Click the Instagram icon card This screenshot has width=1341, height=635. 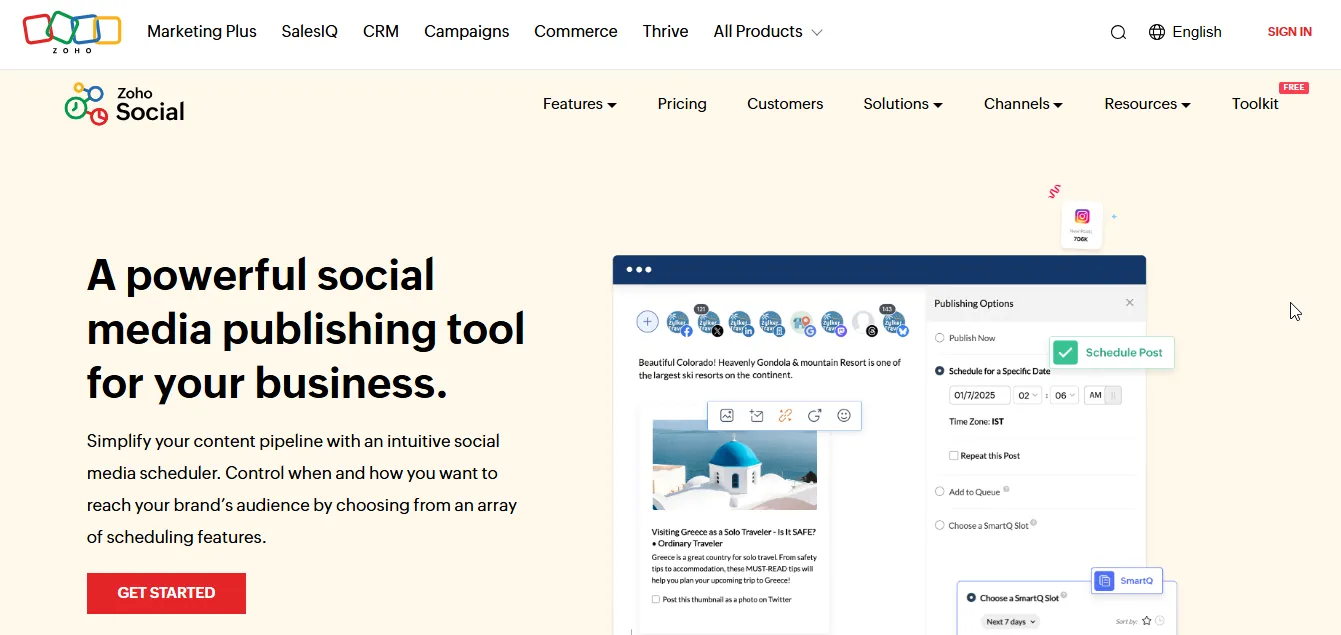pyautogui.click(x=1081, y=225)
